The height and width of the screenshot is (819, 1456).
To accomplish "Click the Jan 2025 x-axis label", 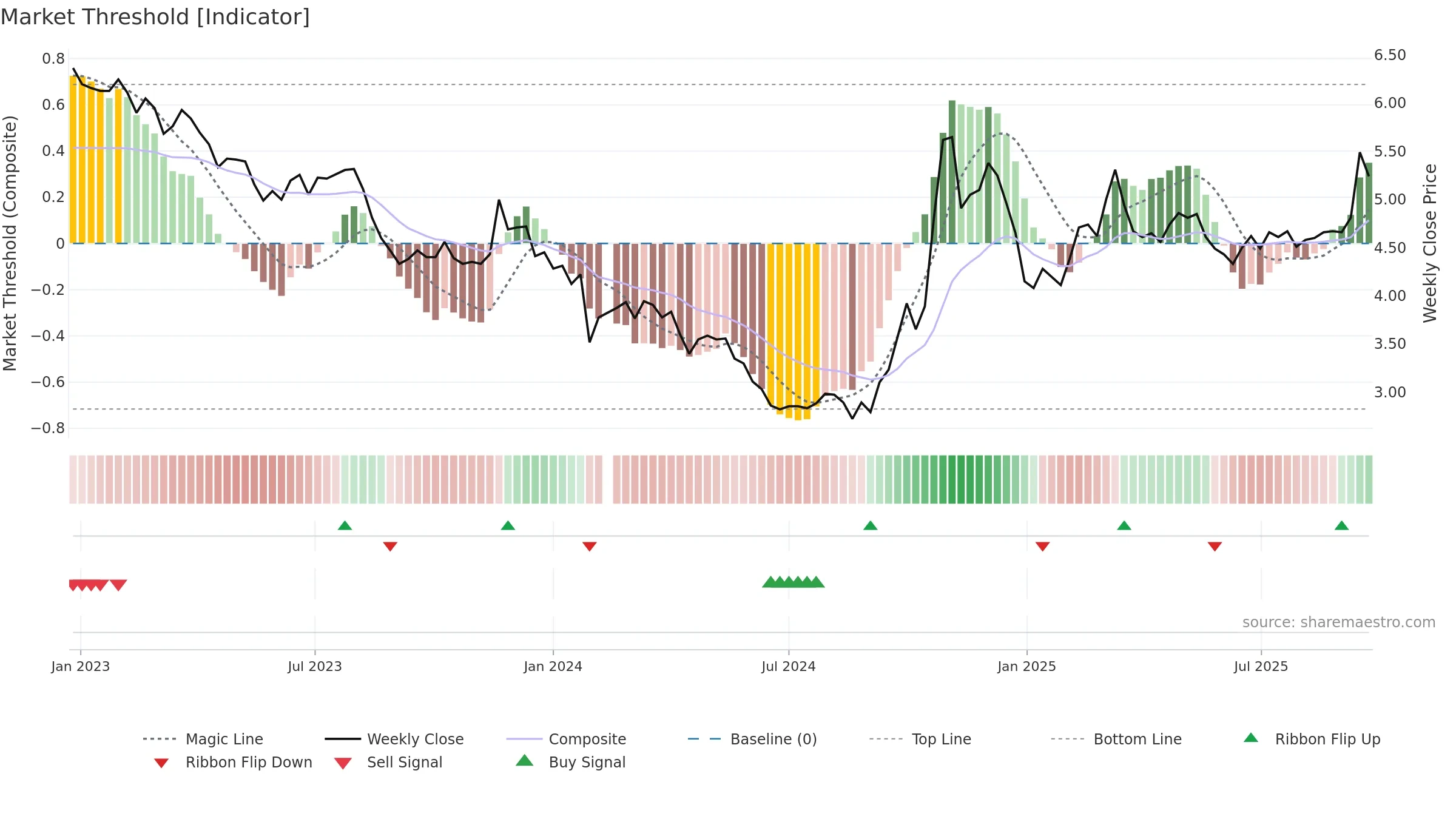I will pos(1026,667).
